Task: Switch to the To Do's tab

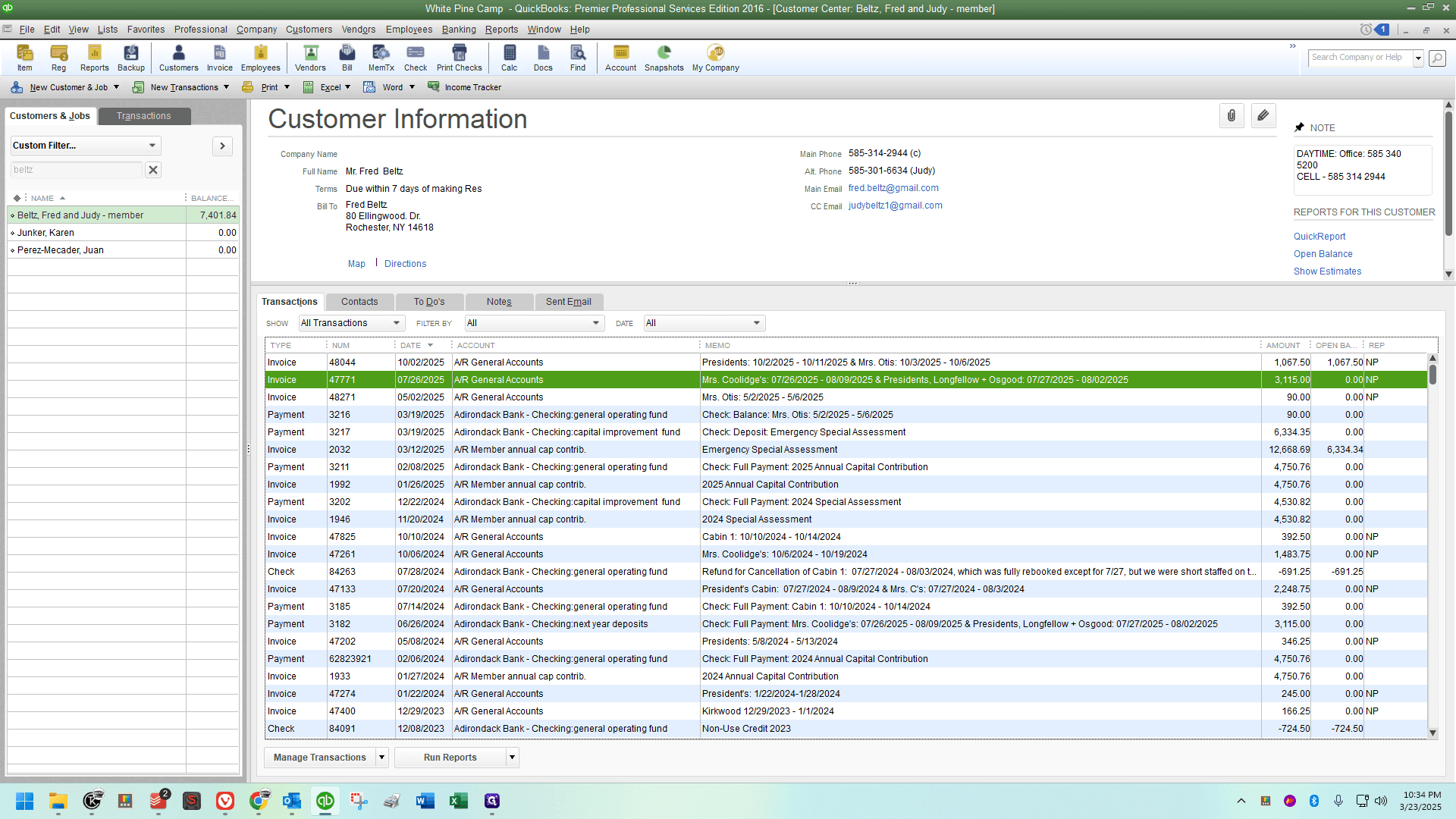Action: pos(429,302)
